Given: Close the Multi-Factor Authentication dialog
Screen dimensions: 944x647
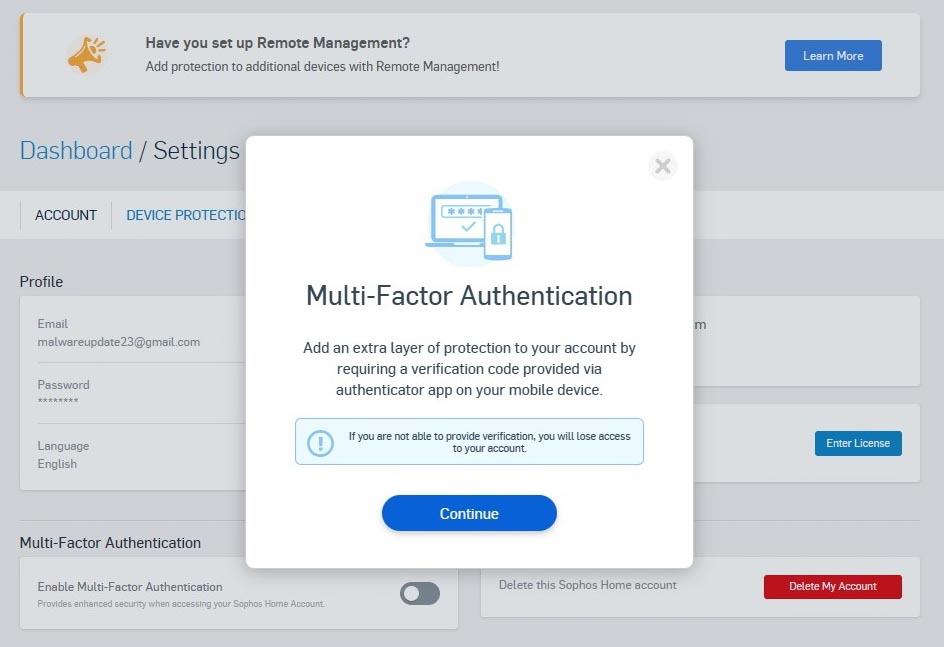Looking at the screenshot, I should click(662, 167).
